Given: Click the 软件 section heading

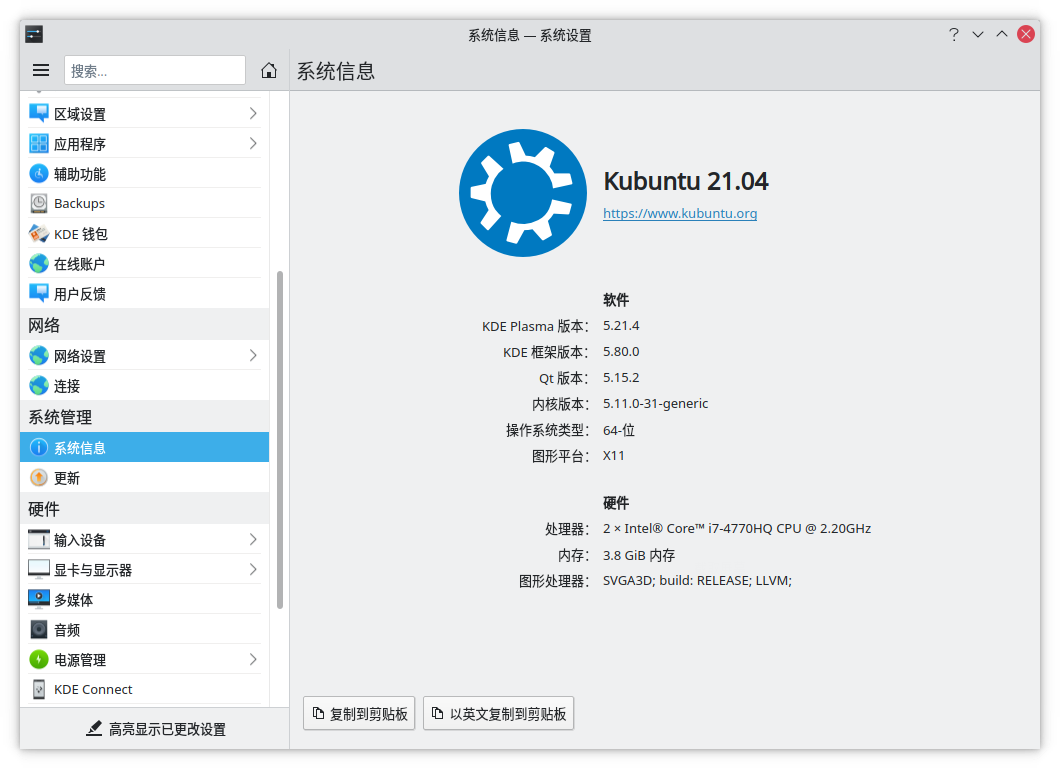Looking at the screenshot, I should (x=616, y=299).
